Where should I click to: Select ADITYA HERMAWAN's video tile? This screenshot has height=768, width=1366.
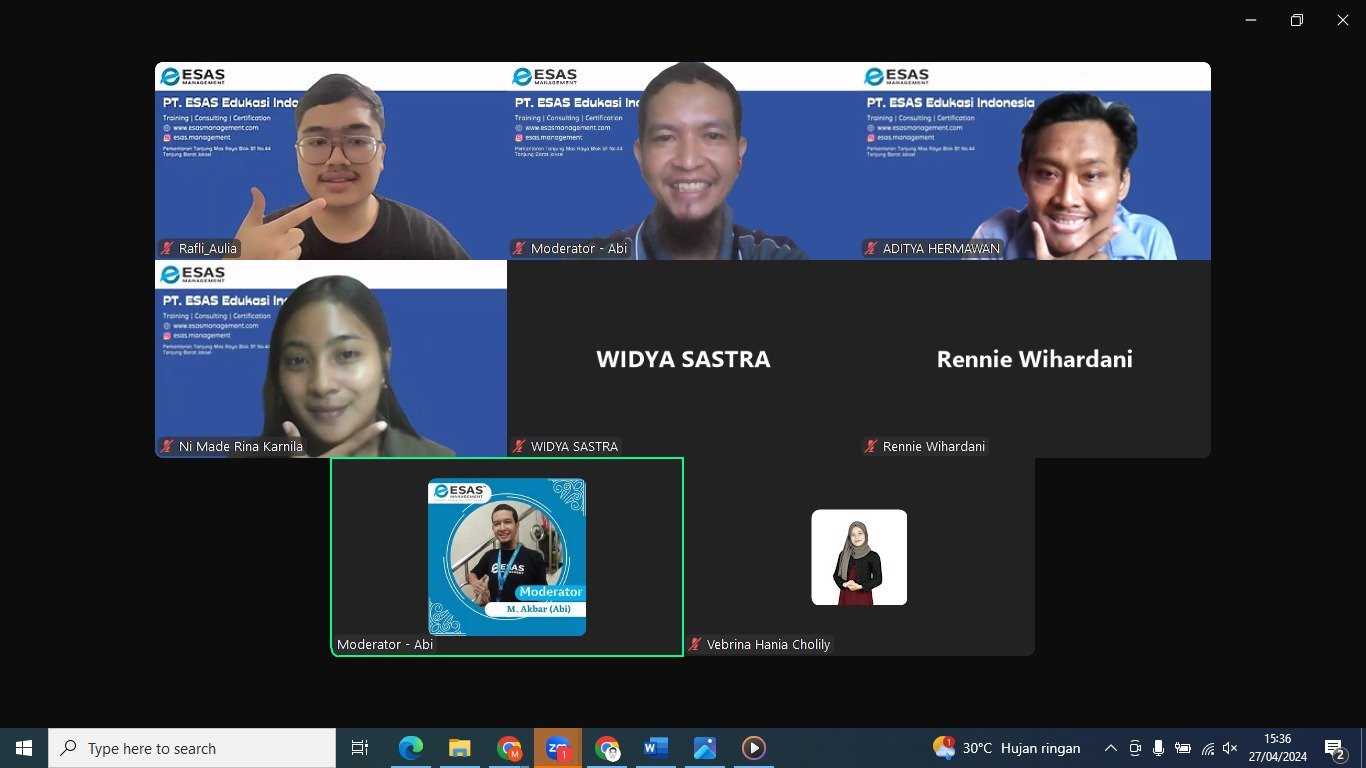[x=1035, y=161]
